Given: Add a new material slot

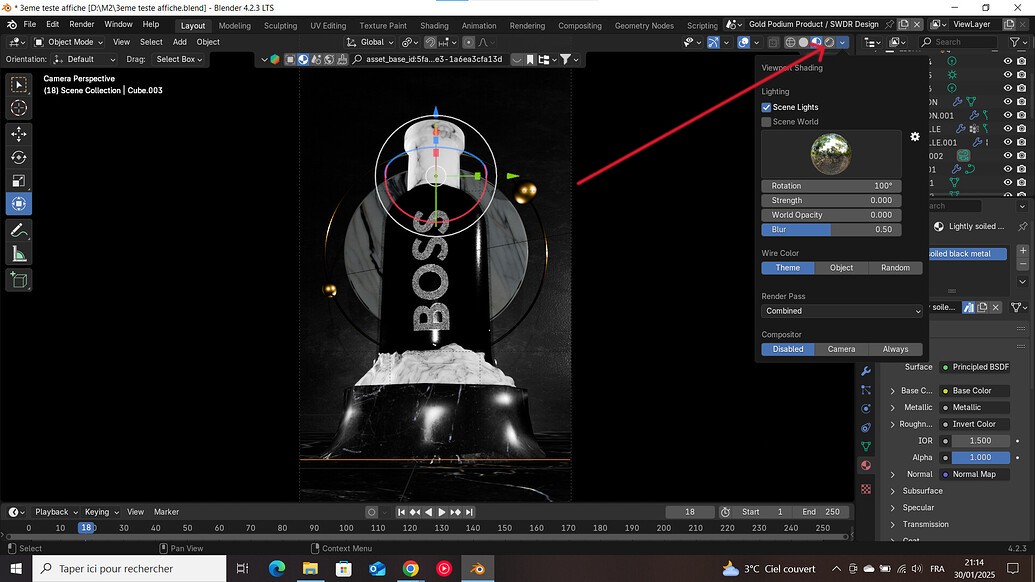Looking at the screenshot, I should pos(1022,250).
